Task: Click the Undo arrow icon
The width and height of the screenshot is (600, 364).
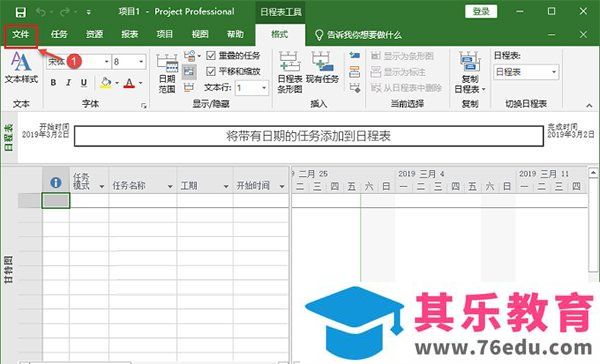Action: [x=41, y=12]
